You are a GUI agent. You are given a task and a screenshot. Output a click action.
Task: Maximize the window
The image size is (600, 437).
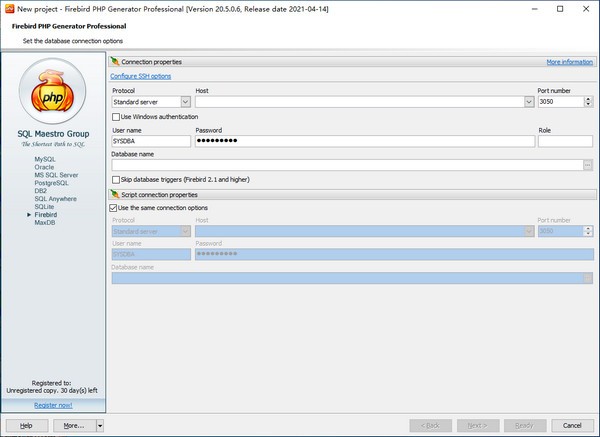pyautogui.click(x=560, y=9)
